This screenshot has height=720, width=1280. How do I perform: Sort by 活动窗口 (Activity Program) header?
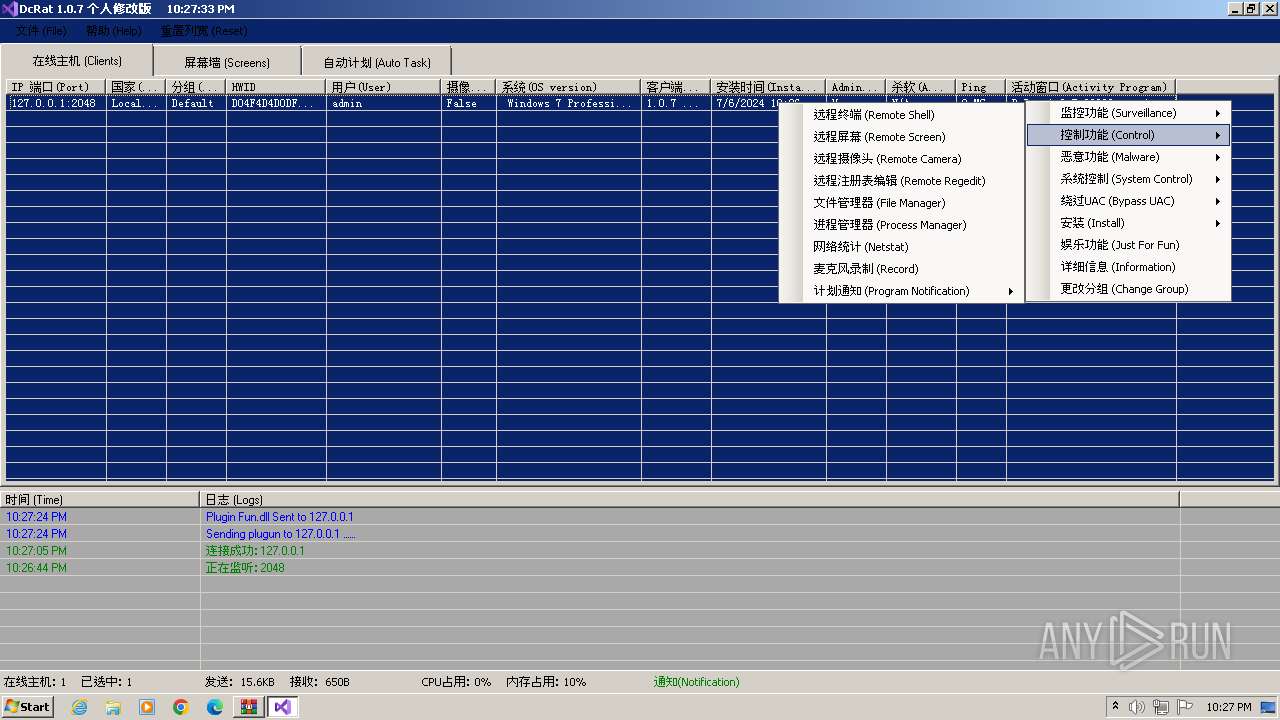[1091, 87]
